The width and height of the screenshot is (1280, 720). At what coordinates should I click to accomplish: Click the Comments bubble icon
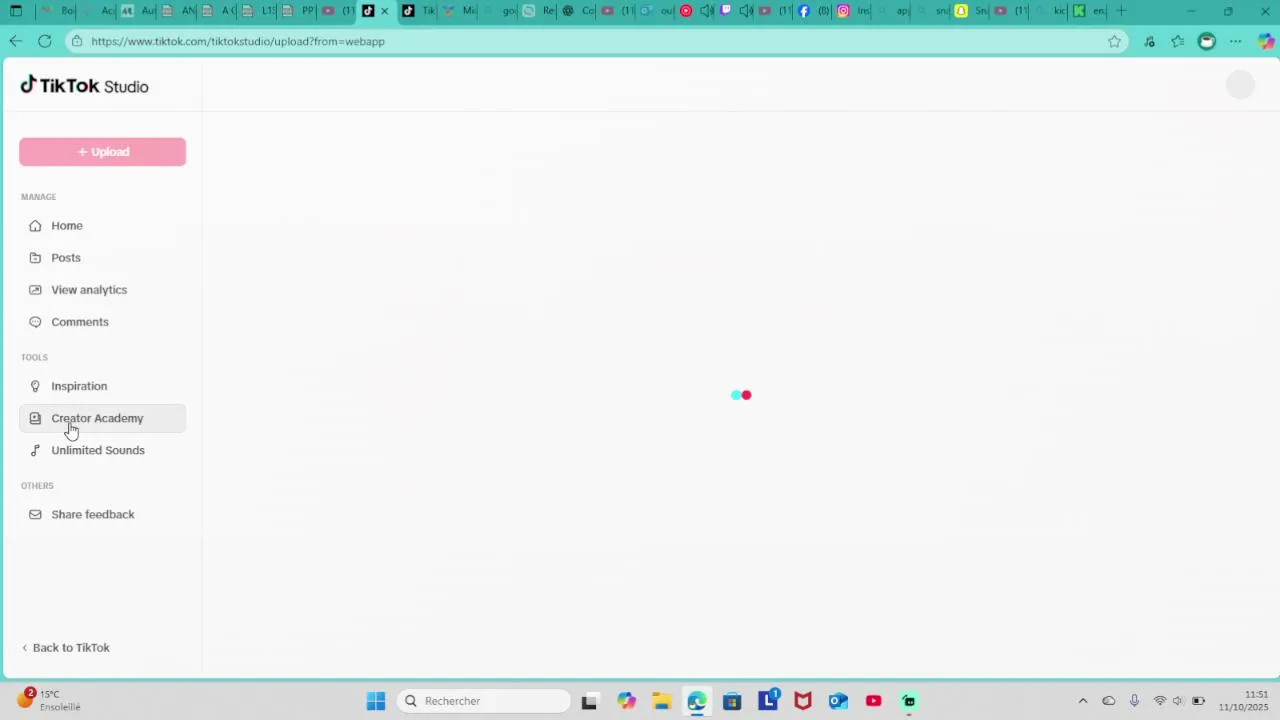click(x=35, y=322)
